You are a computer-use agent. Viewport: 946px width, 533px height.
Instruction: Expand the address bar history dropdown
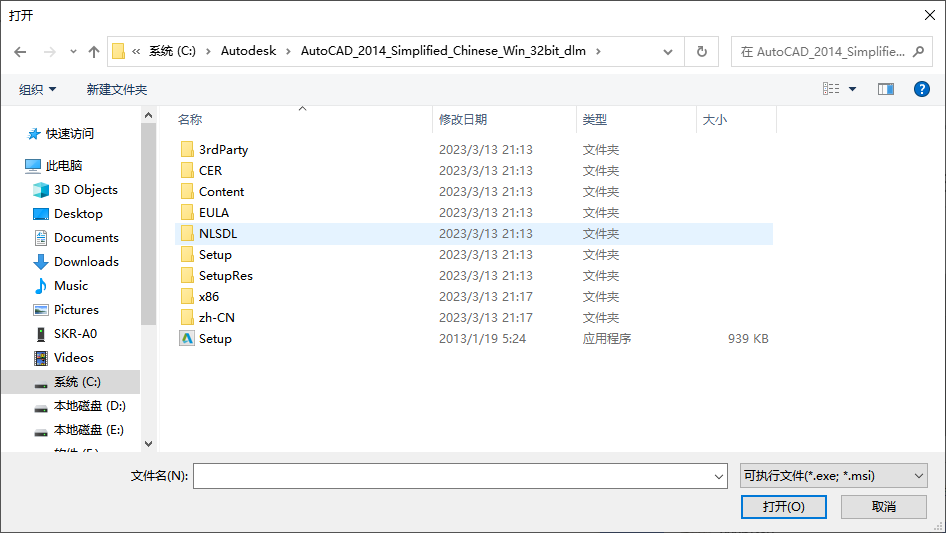[668, 51]
